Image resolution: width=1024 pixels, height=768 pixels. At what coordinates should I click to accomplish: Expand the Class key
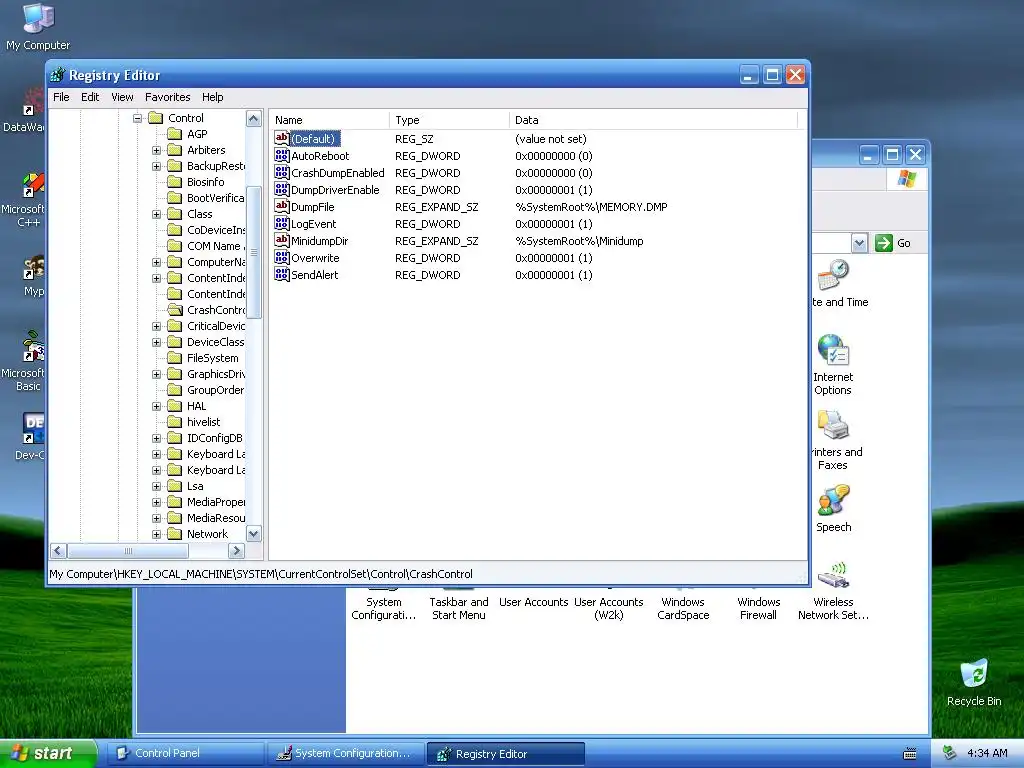pyautogui.click(x=156, y=214)
